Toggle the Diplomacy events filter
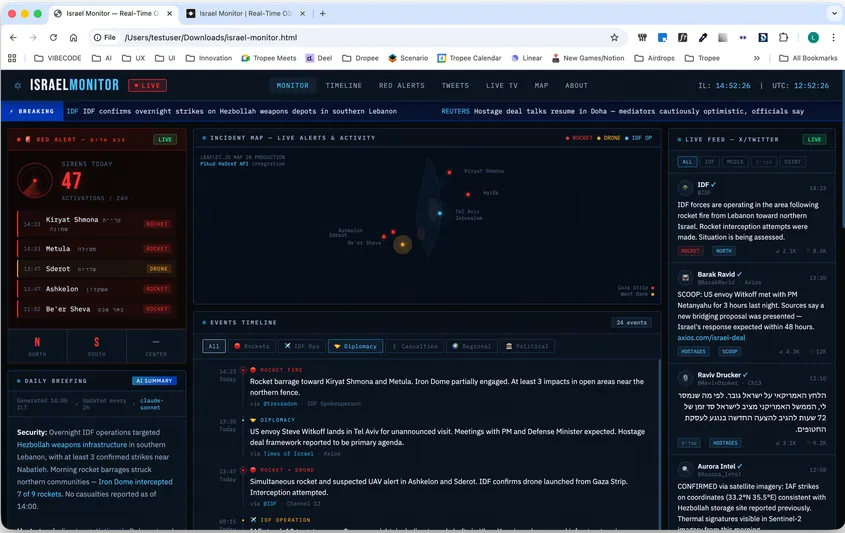 [355, 346]
